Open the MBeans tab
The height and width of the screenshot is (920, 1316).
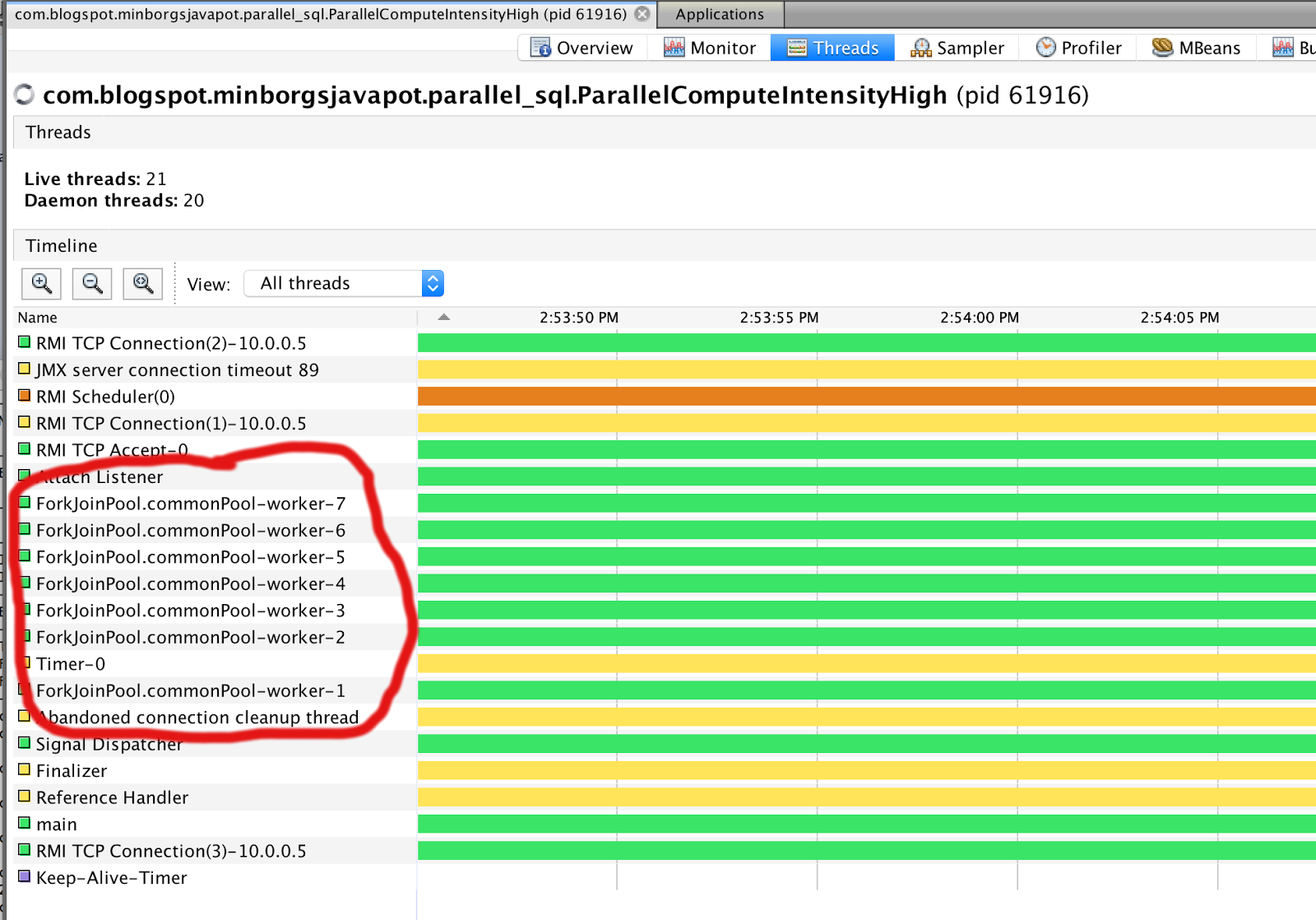click(x=1196, y=48)
